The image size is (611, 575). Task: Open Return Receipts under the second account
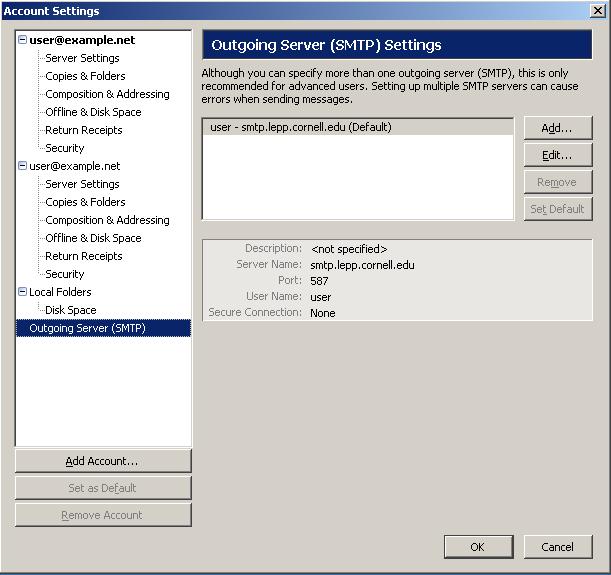point(84,256)
